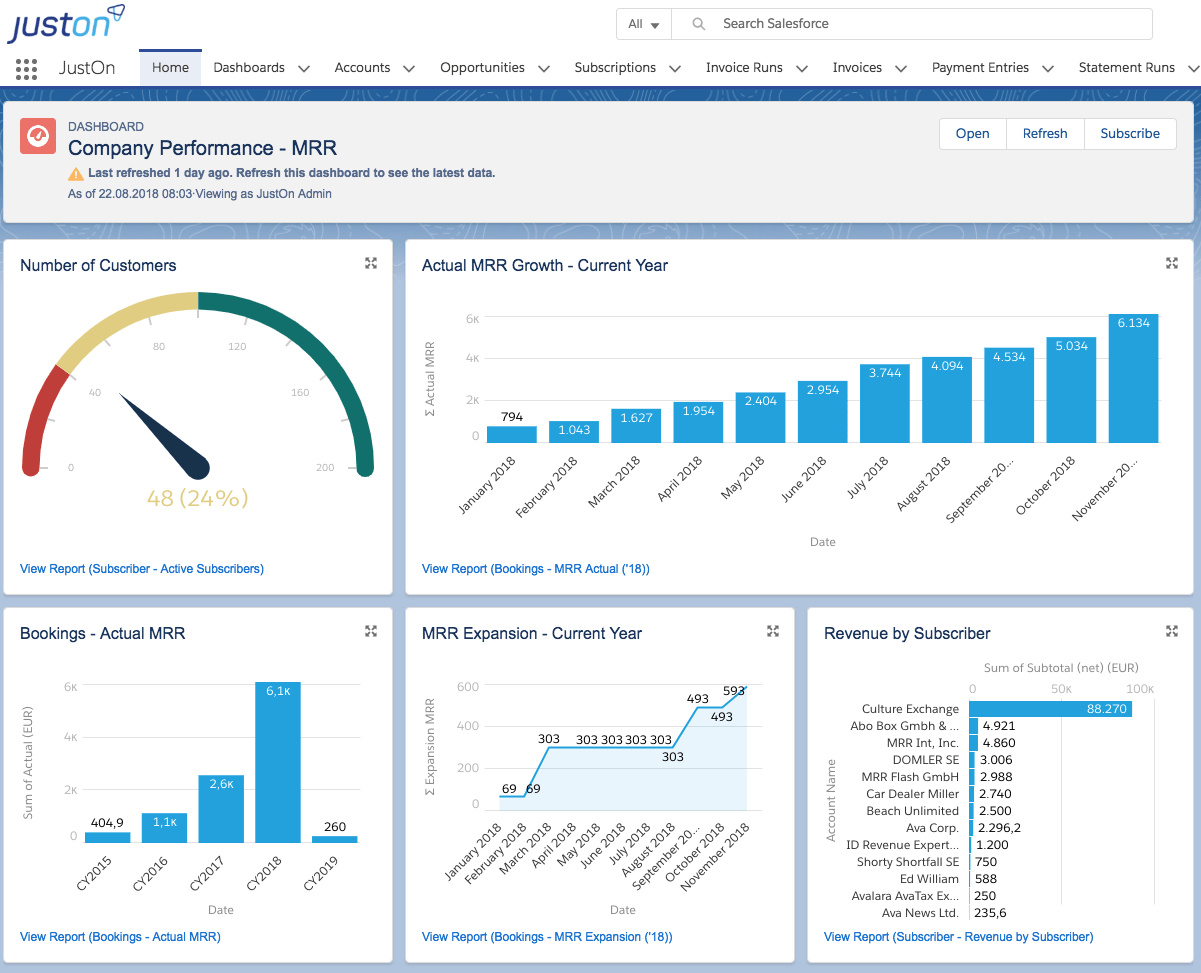Click the Subscribe button
Image resolution: width=1201 pixels, height=973 pixels.
click(1130, 134)
